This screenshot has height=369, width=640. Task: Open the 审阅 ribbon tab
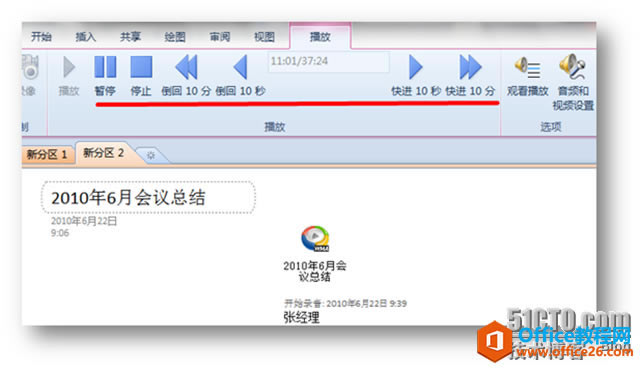[x=220, y=37]
